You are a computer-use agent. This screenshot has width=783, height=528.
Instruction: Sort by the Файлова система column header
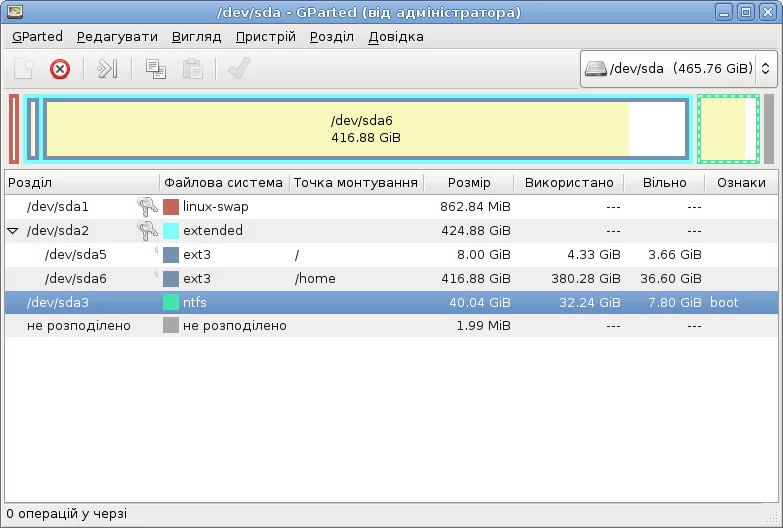click(224, 183)
